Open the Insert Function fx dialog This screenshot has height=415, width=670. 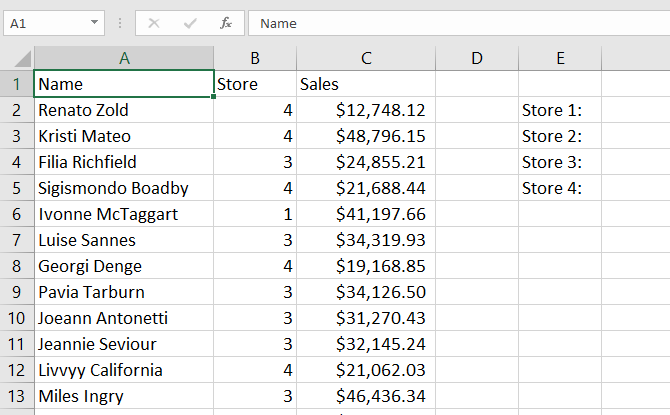pyautogui.click(x=226, y=22)
